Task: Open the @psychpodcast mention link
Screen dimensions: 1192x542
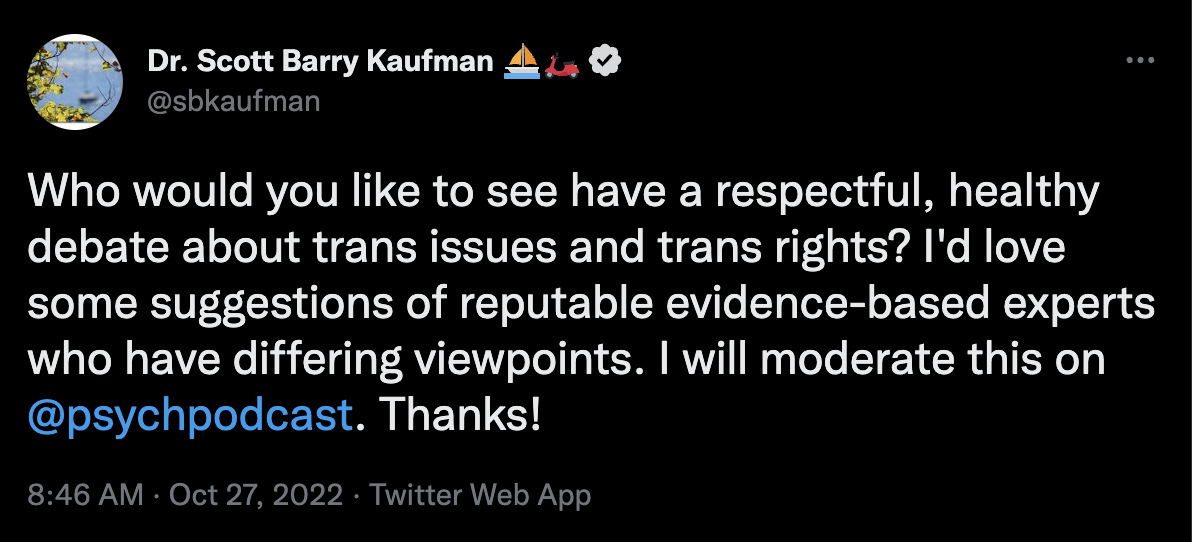Action: [190, 415]
